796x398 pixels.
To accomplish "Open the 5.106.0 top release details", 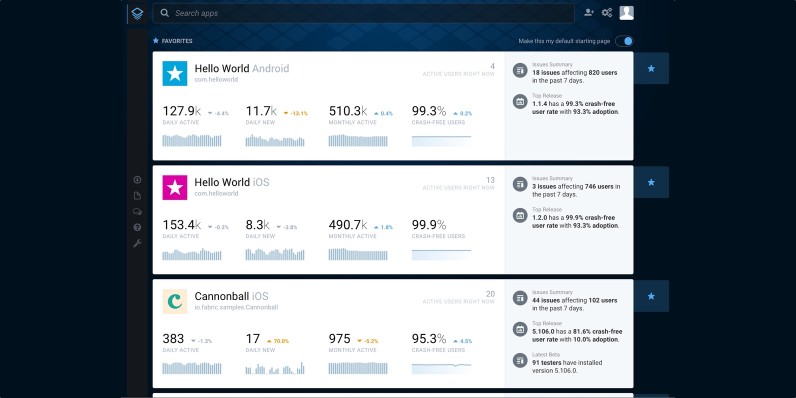I will click(x=577, y=335).
